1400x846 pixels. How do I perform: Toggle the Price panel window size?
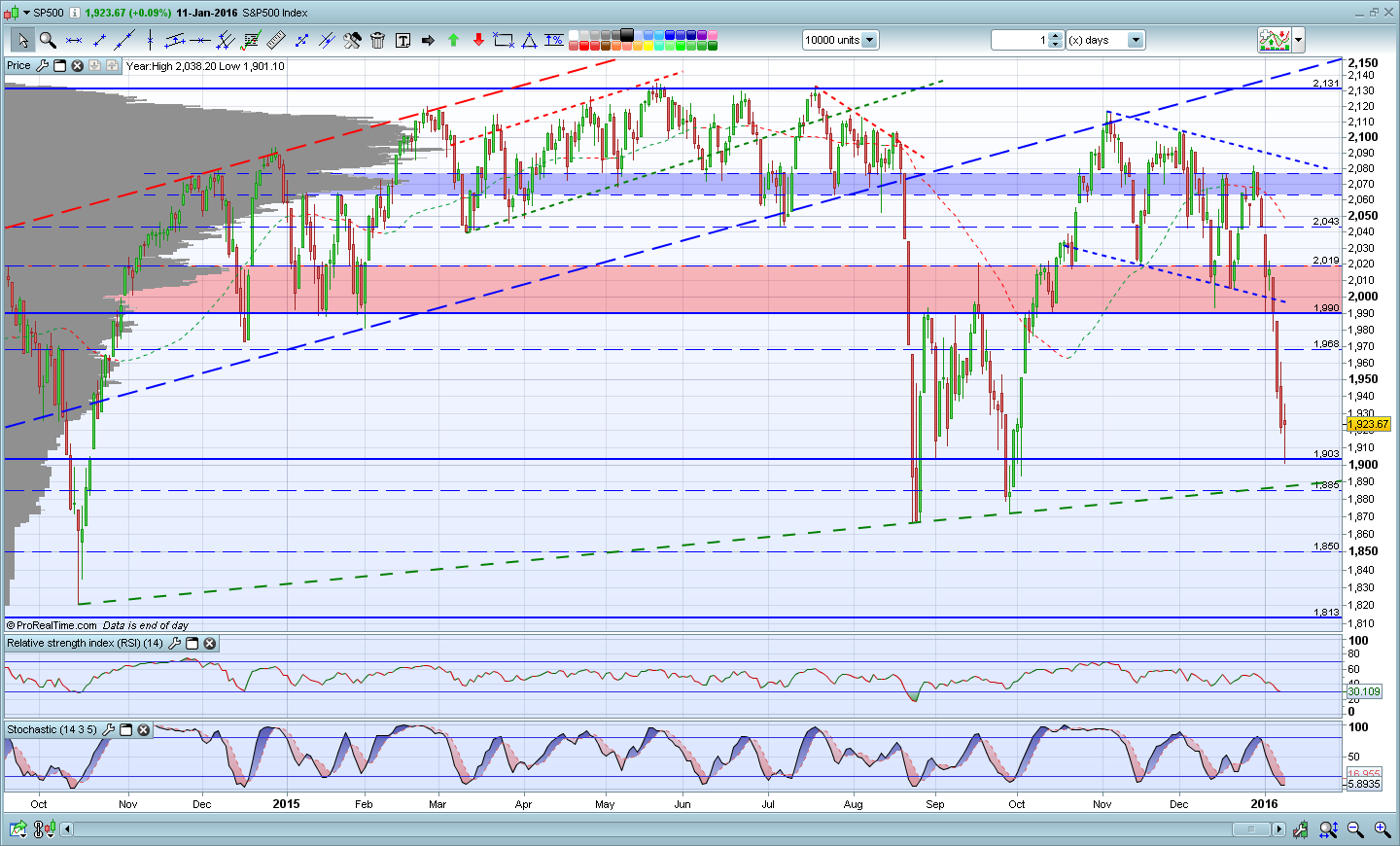59,66
